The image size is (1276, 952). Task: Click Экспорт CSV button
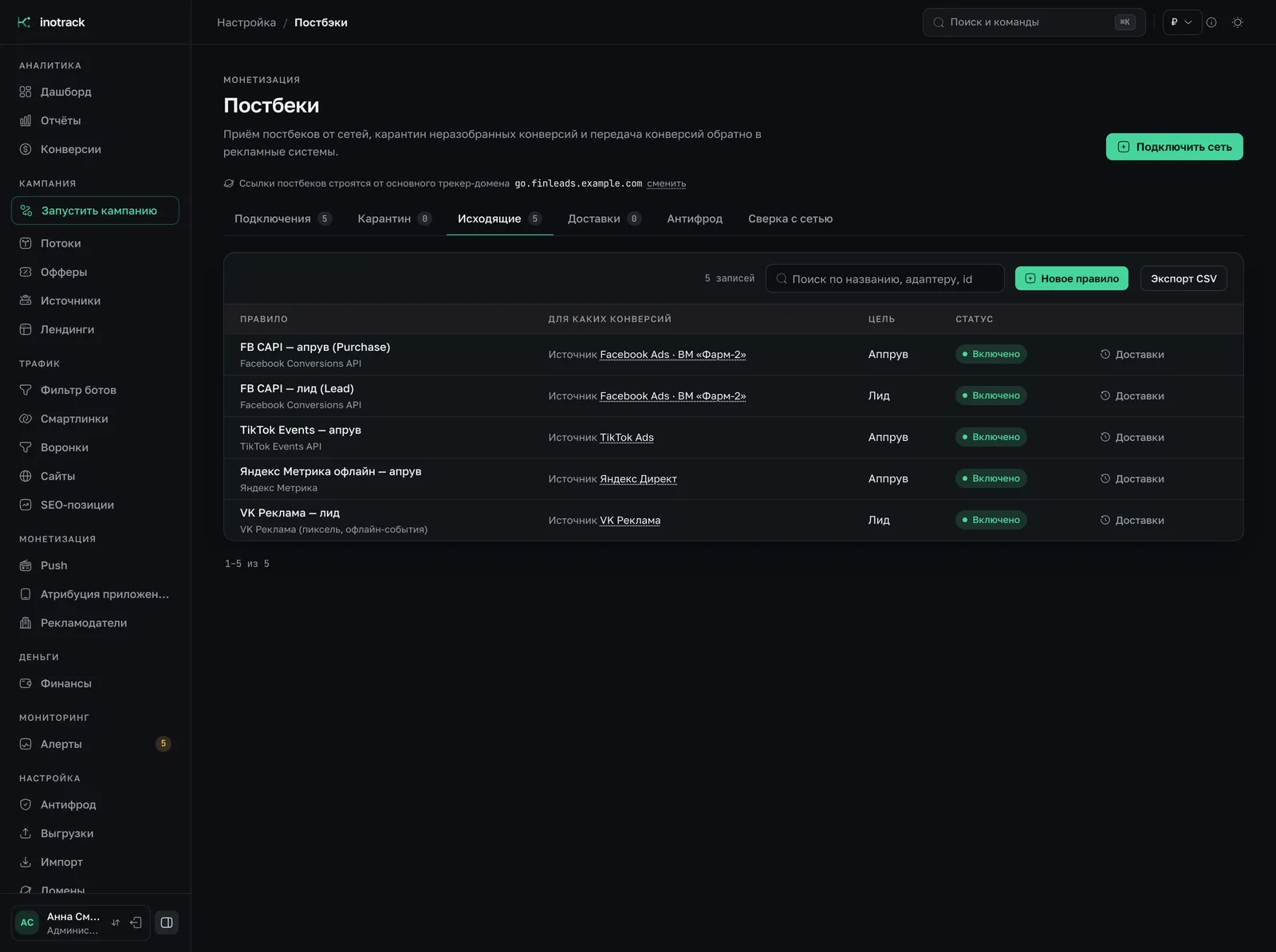[1183, 278]
